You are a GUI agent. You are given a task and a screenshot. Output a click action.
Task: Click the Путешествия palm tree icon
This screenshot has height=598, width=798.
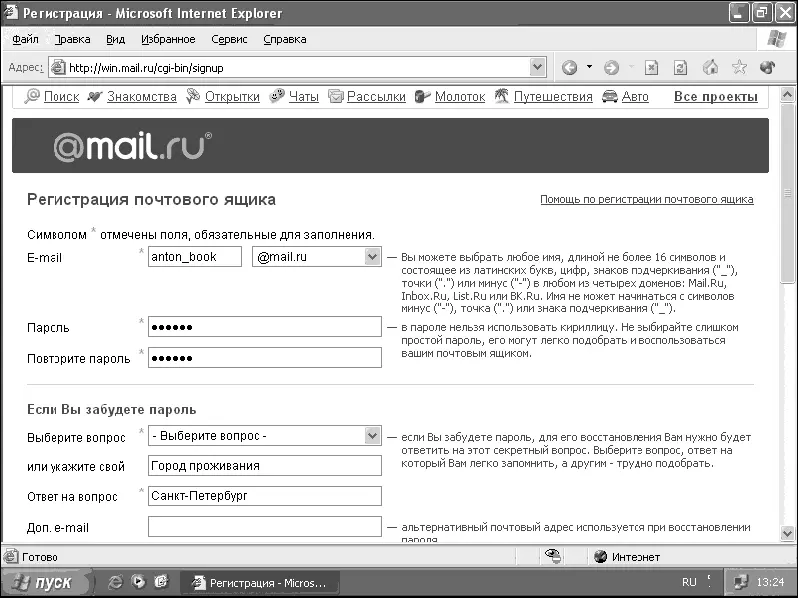(x=501, y=96)
